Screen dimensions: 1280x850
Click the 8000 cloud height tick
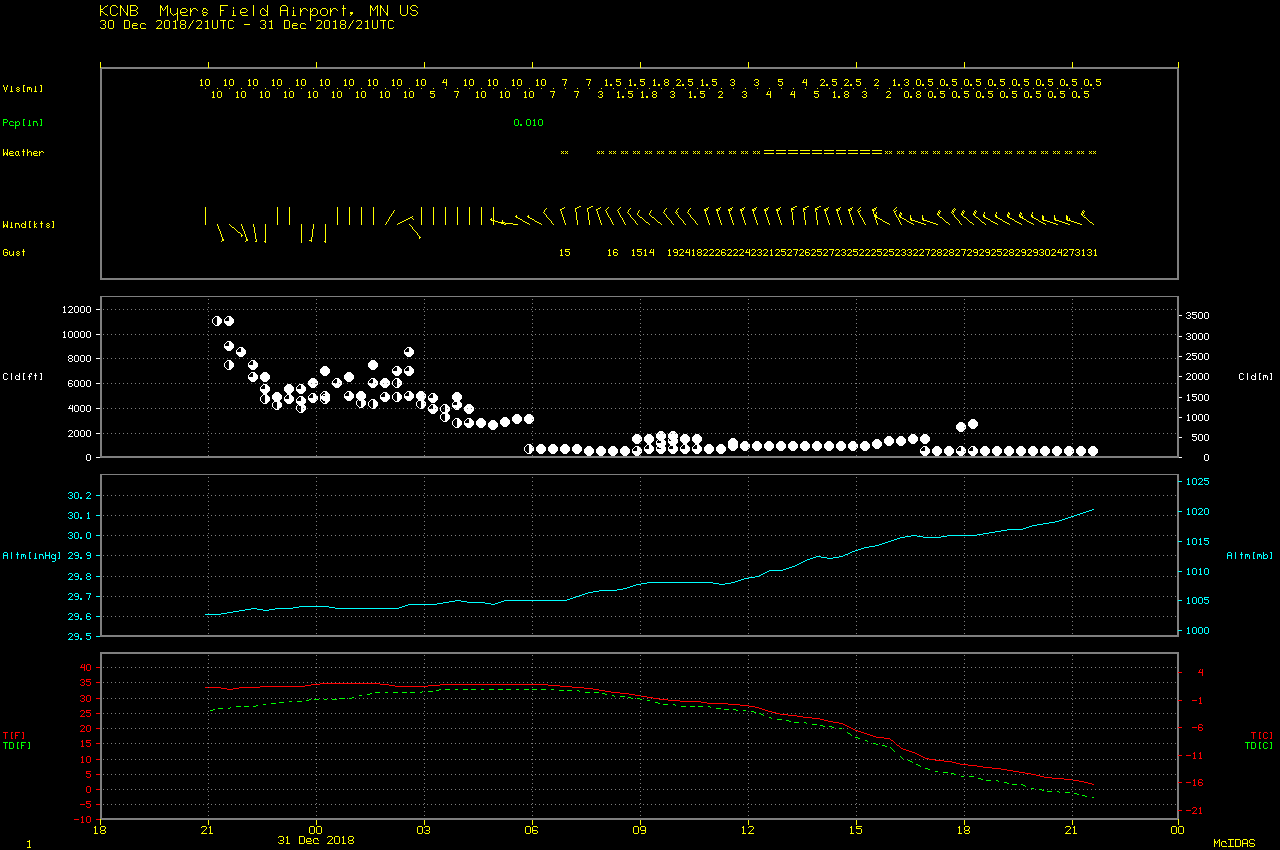click(x=79, y=359)
